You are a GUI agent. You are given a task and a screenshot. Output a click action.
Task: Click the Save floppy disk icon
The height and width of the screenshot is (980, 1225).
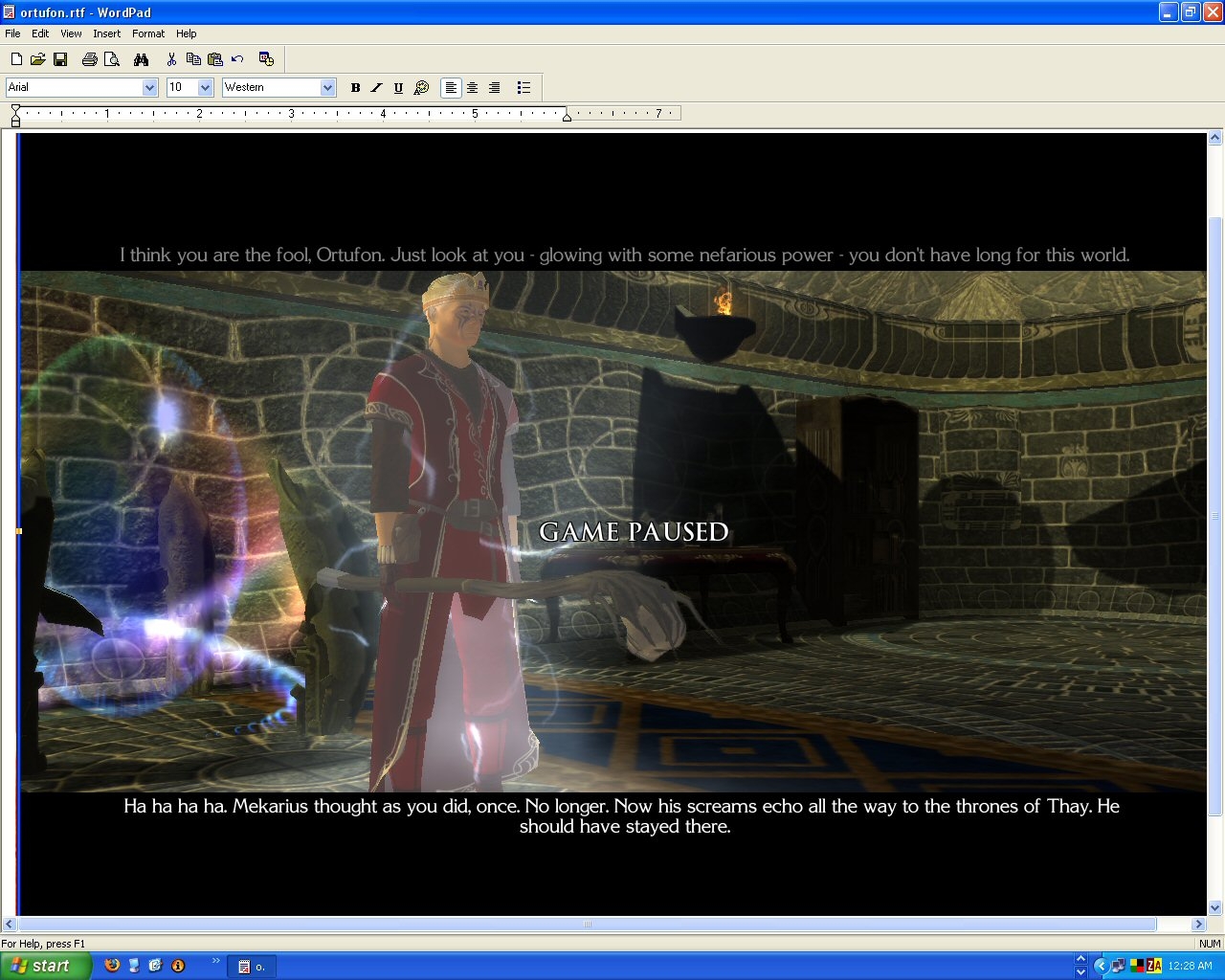pos(60,59)
